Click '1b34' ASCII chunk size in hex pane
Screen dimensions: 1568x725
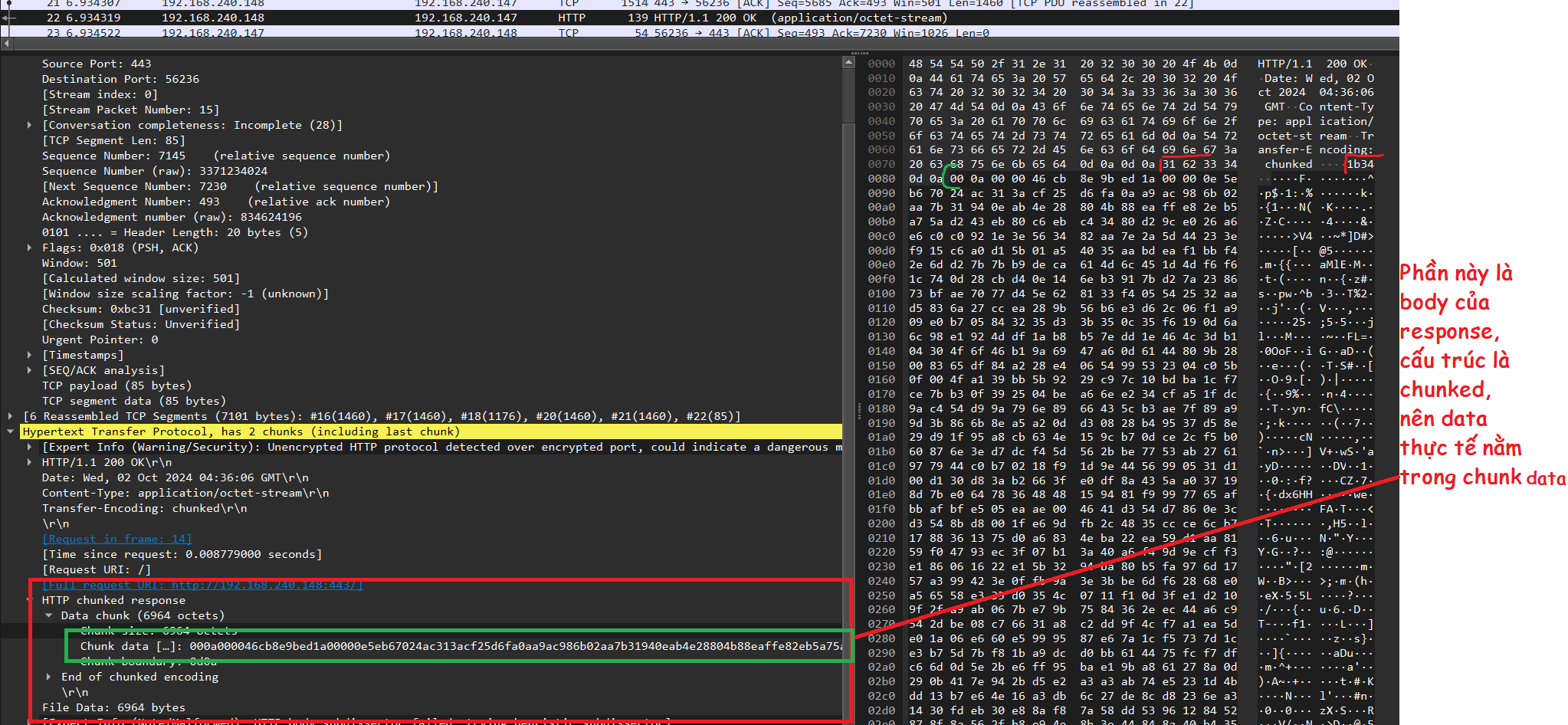pos(1360,164)
